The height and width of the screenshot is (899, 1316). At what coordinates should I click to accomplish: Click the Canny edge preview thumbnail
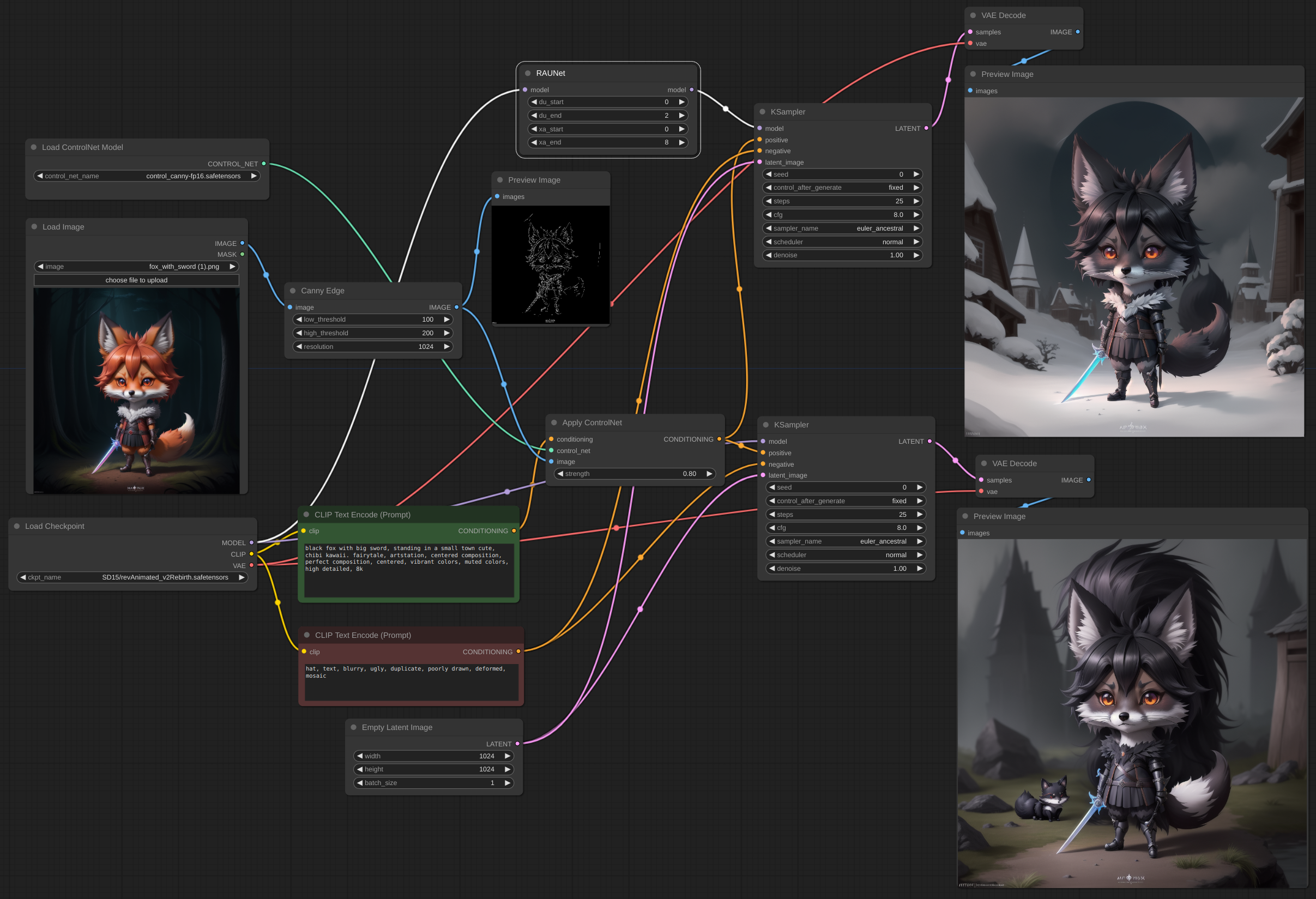point(550,264)
